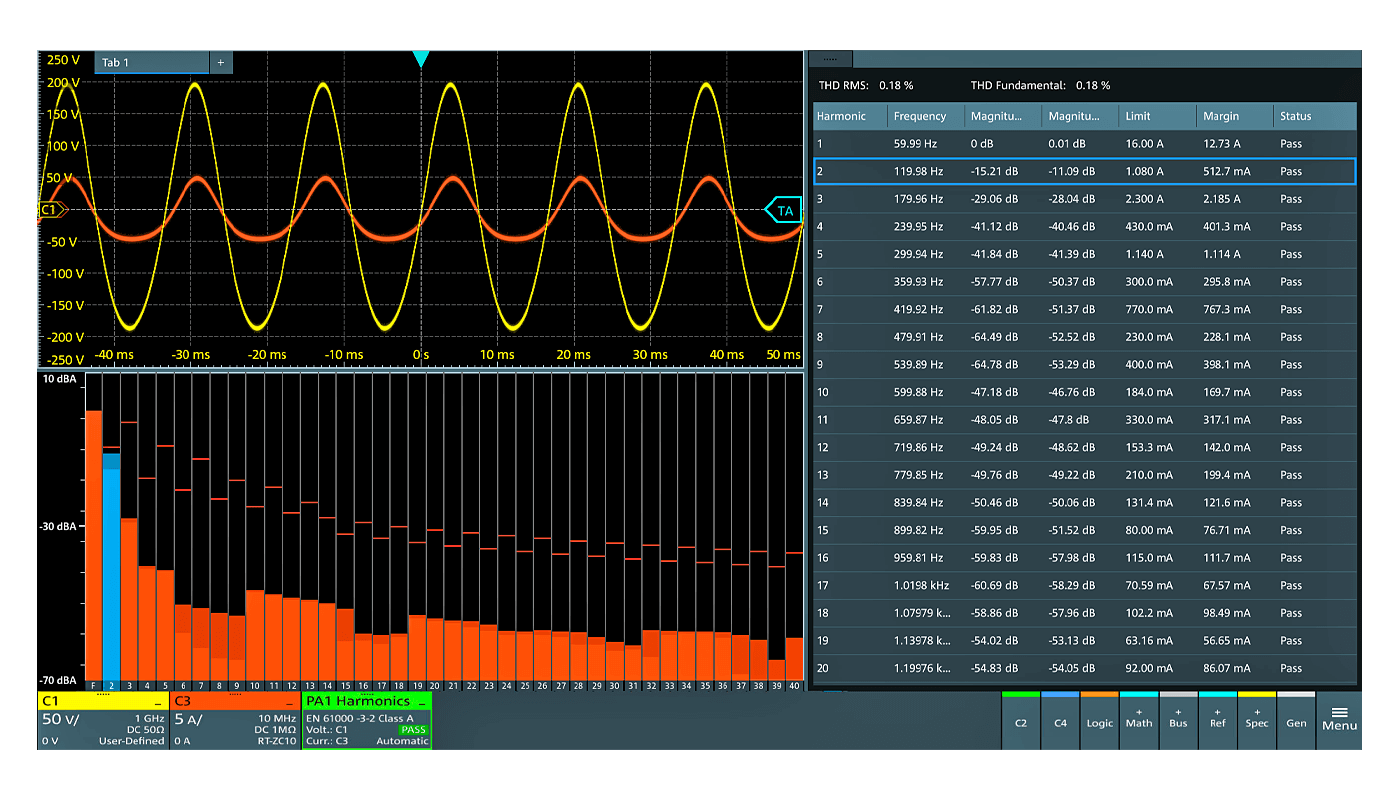The width and height of the screenshot is (1400, 800).
Task: Minimize the C1 channel signal box
Action: [x=160, y=703]
